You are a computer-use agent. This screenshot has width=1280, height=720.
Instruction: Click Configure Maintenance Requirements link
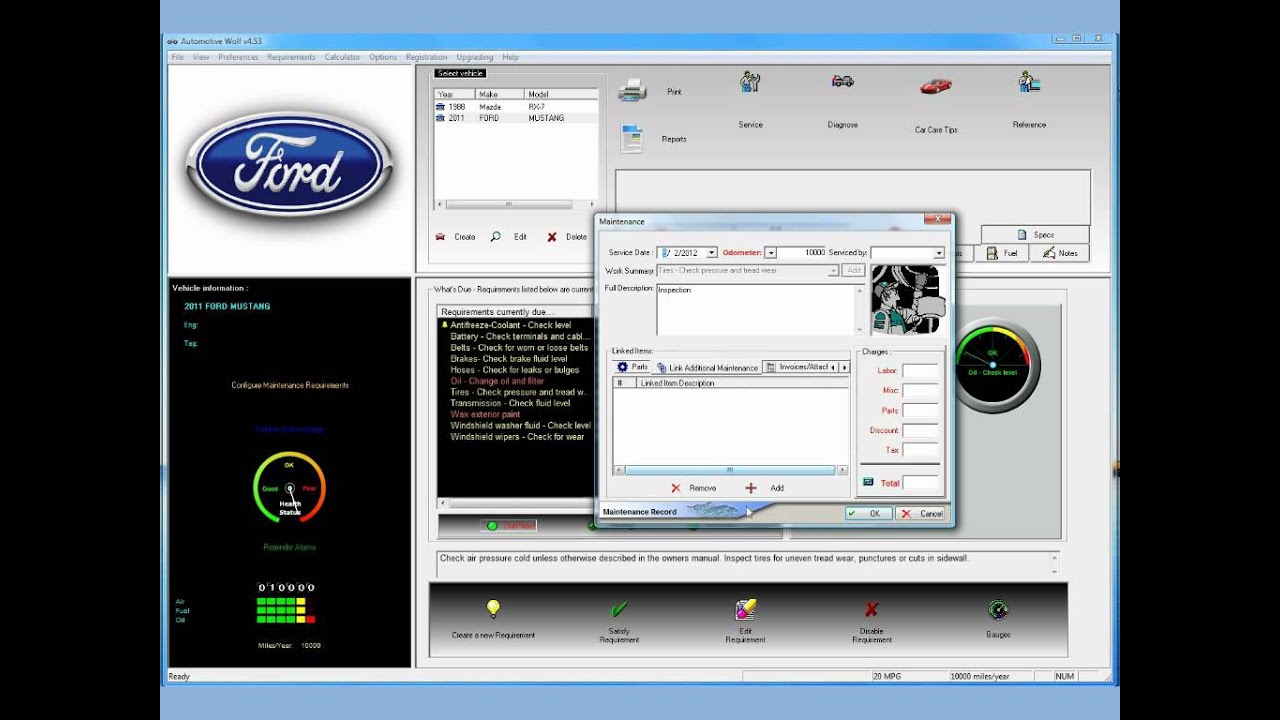(290, 385)
